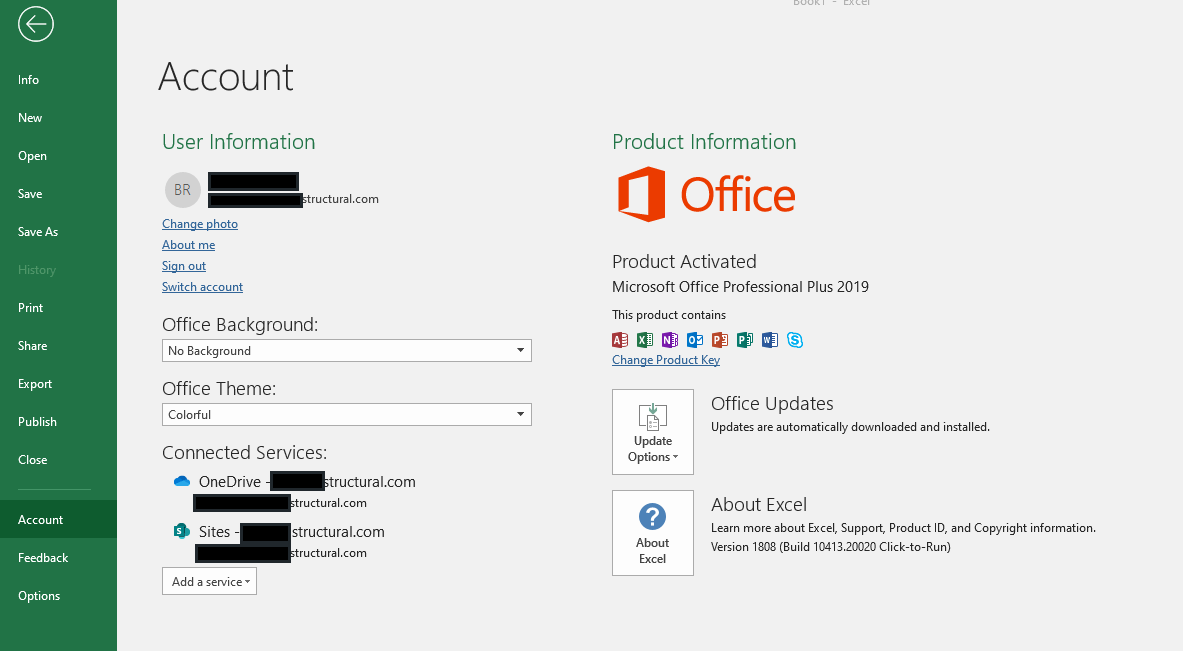
Task: Open Update Options menu
Action: [653, 432]
